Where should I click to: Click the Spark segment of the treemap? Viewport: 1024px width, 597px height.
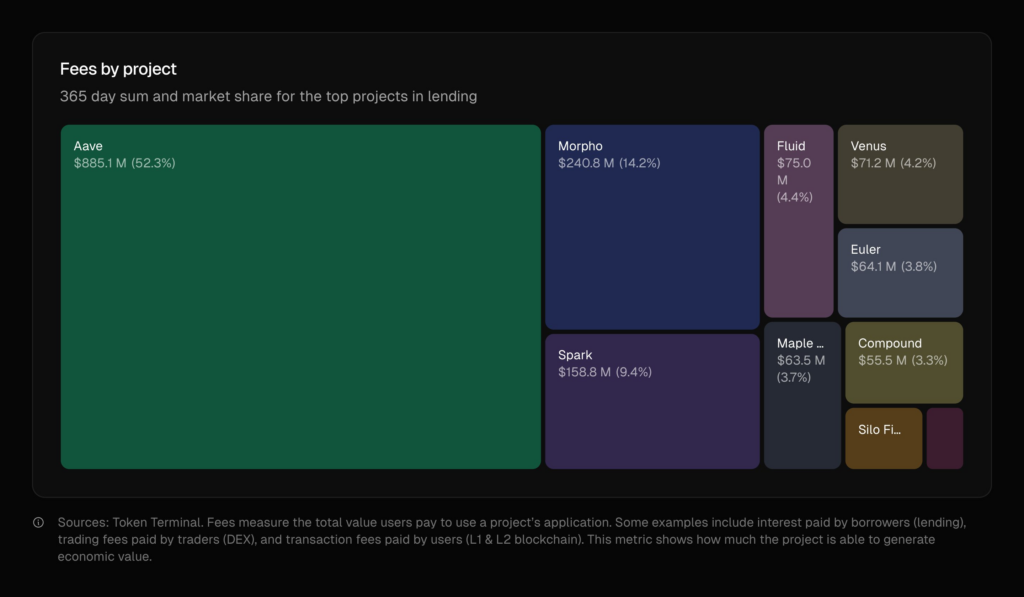652,400
